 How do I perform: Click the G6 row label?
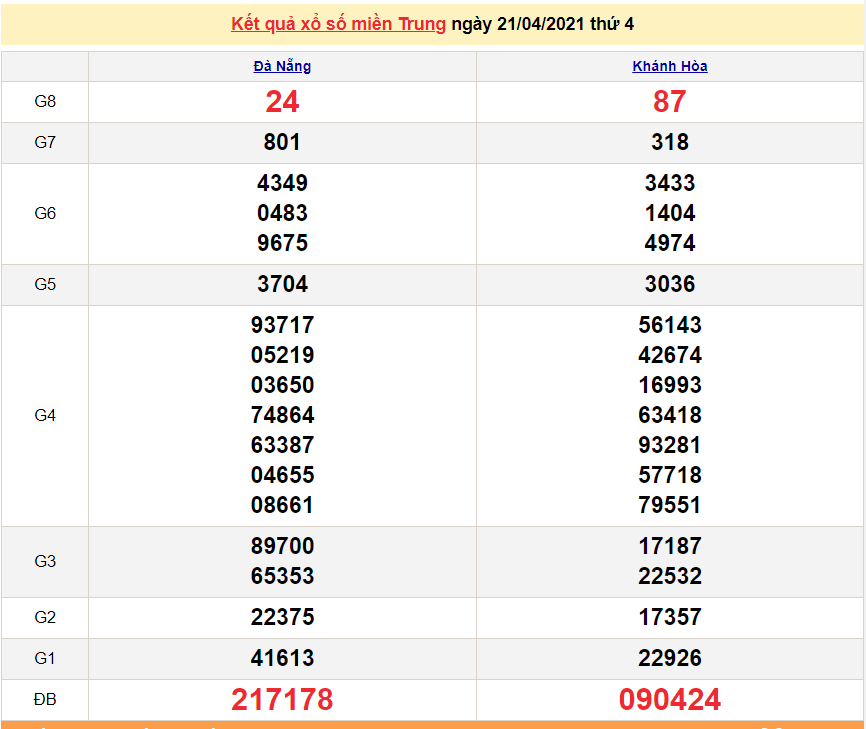pyautogui.click(x=45, y=213)
